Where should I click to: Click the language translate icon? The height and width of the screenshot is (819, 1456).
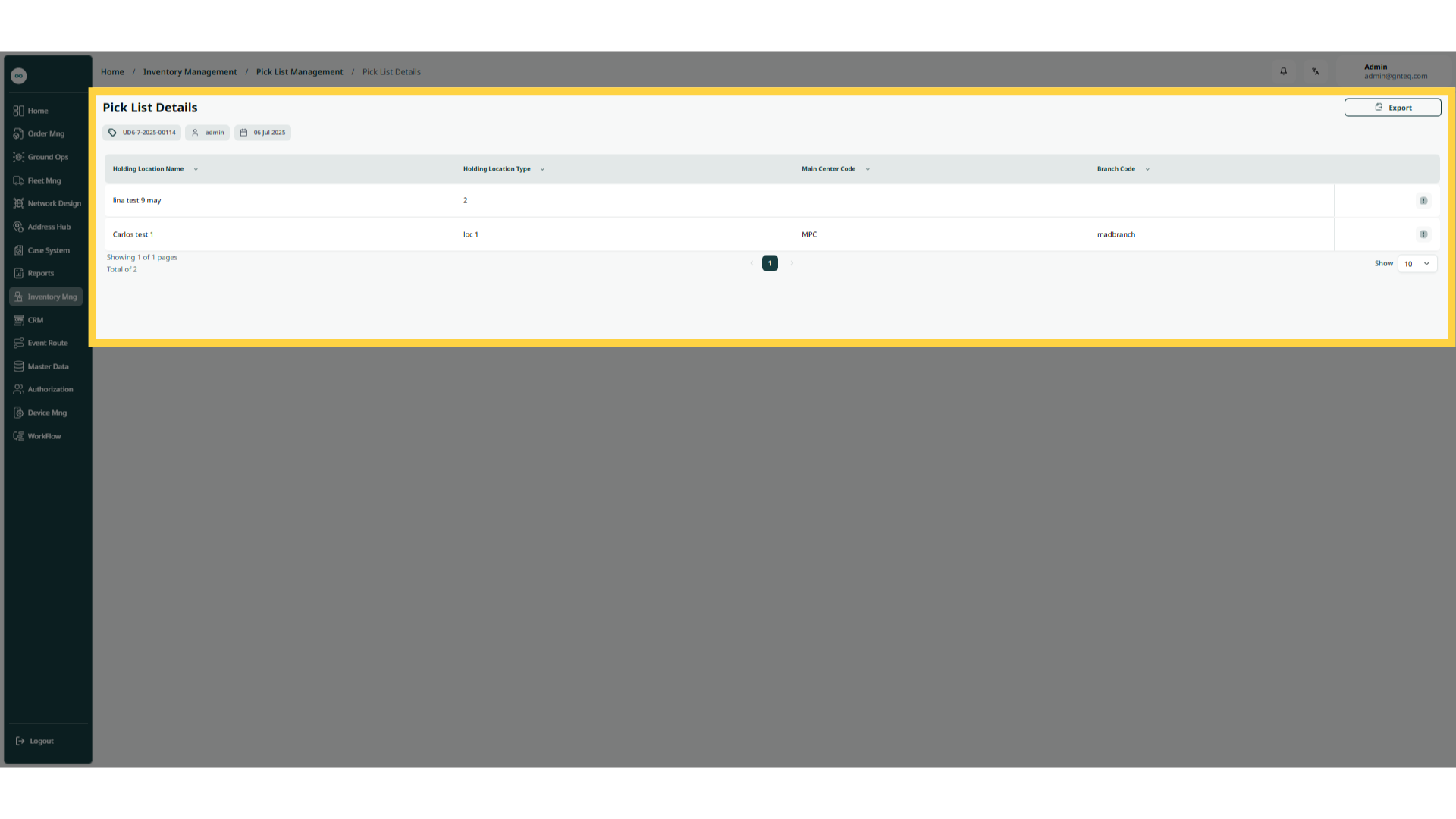point(1316,71)
